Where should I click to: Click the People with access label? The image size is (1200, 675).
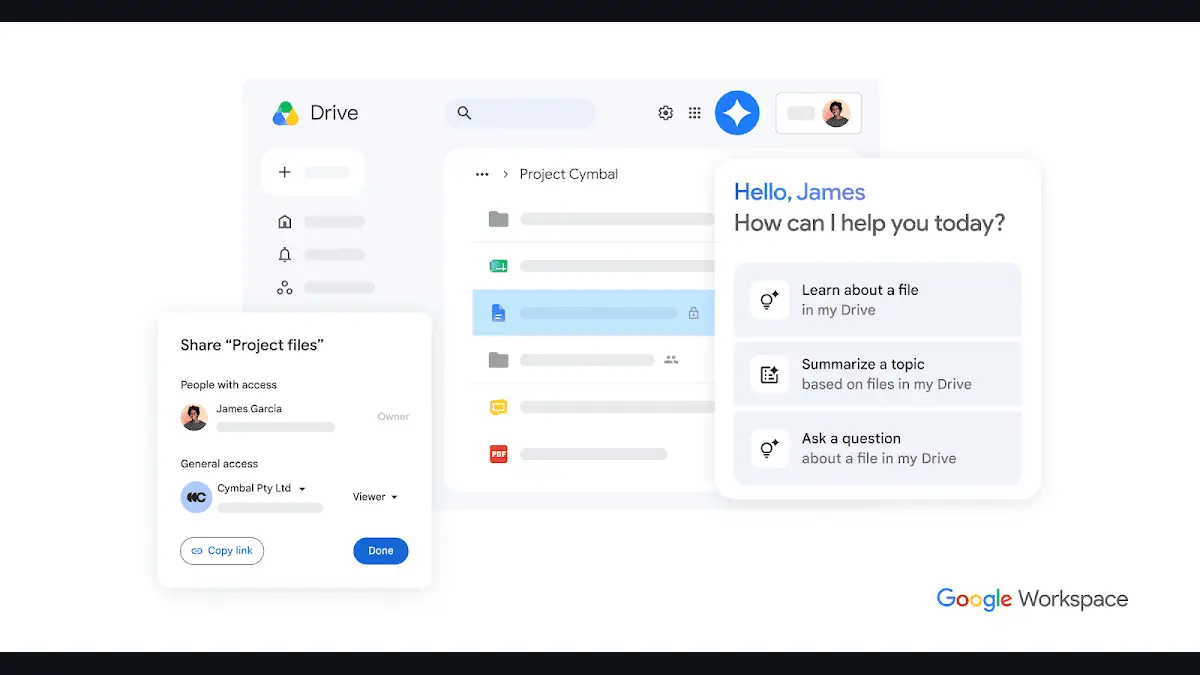click(228, 385)
